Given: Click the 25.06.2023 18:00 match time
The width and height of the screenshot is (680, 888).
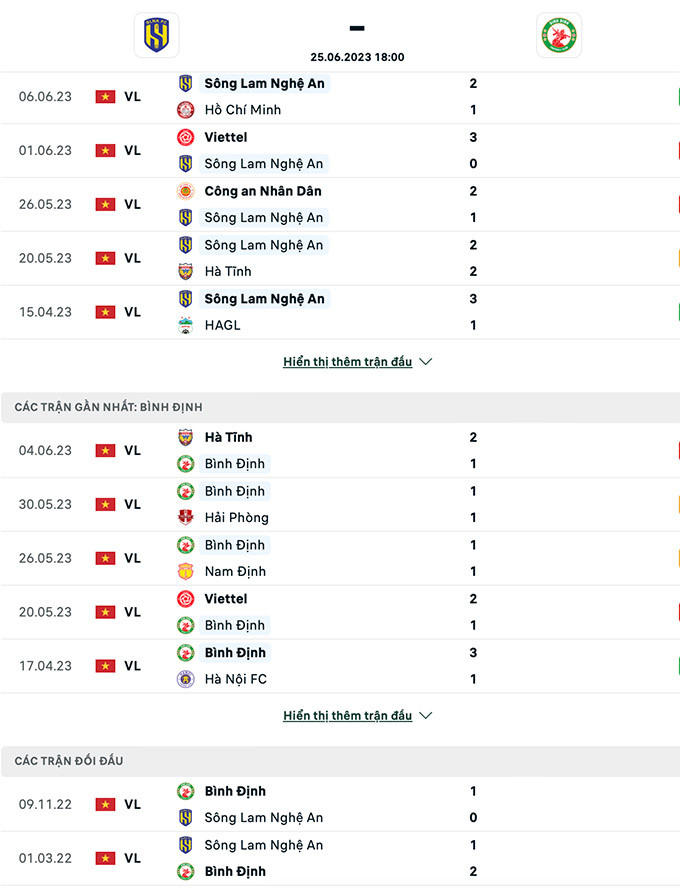Looking at the screenshot, I should (x=357, y=57).
